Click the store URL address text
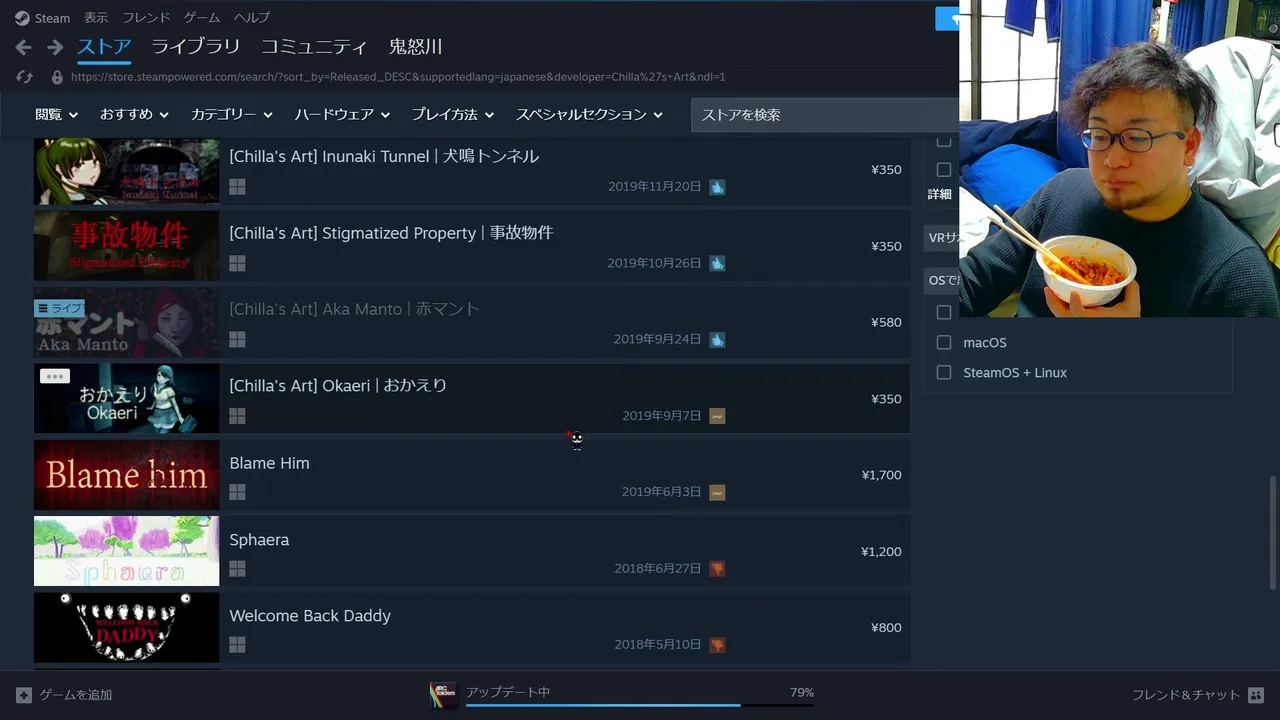The height and width of the screenshot is (720, 1280). click(x=398, y=77)
